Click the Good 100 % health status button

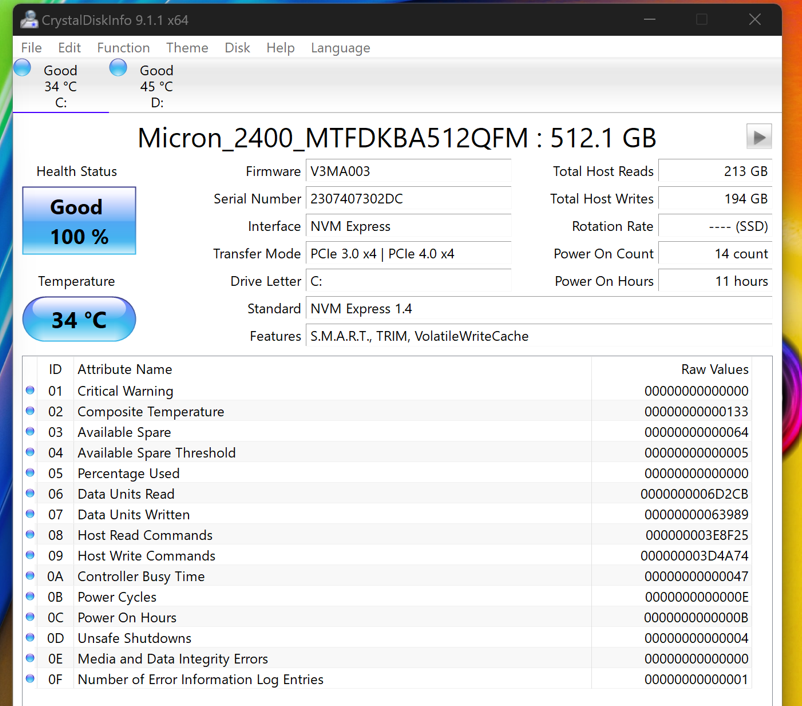(x=79, y=220)
